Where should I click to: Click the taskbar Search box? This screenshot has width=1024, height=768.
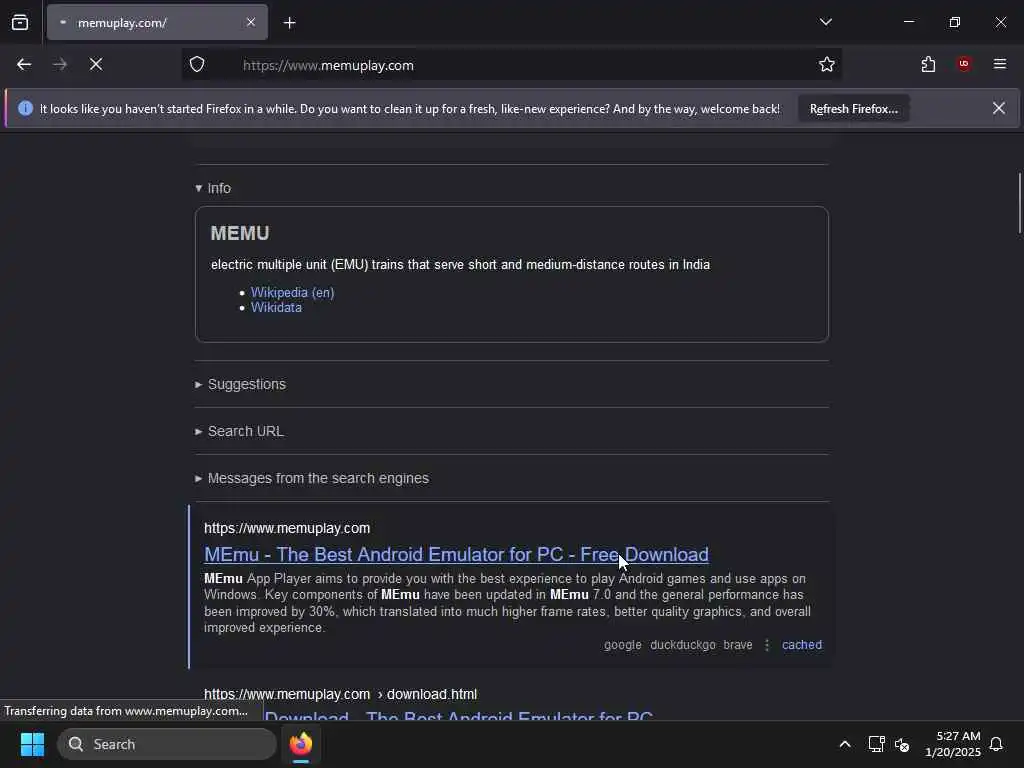(x=167, y=744)
